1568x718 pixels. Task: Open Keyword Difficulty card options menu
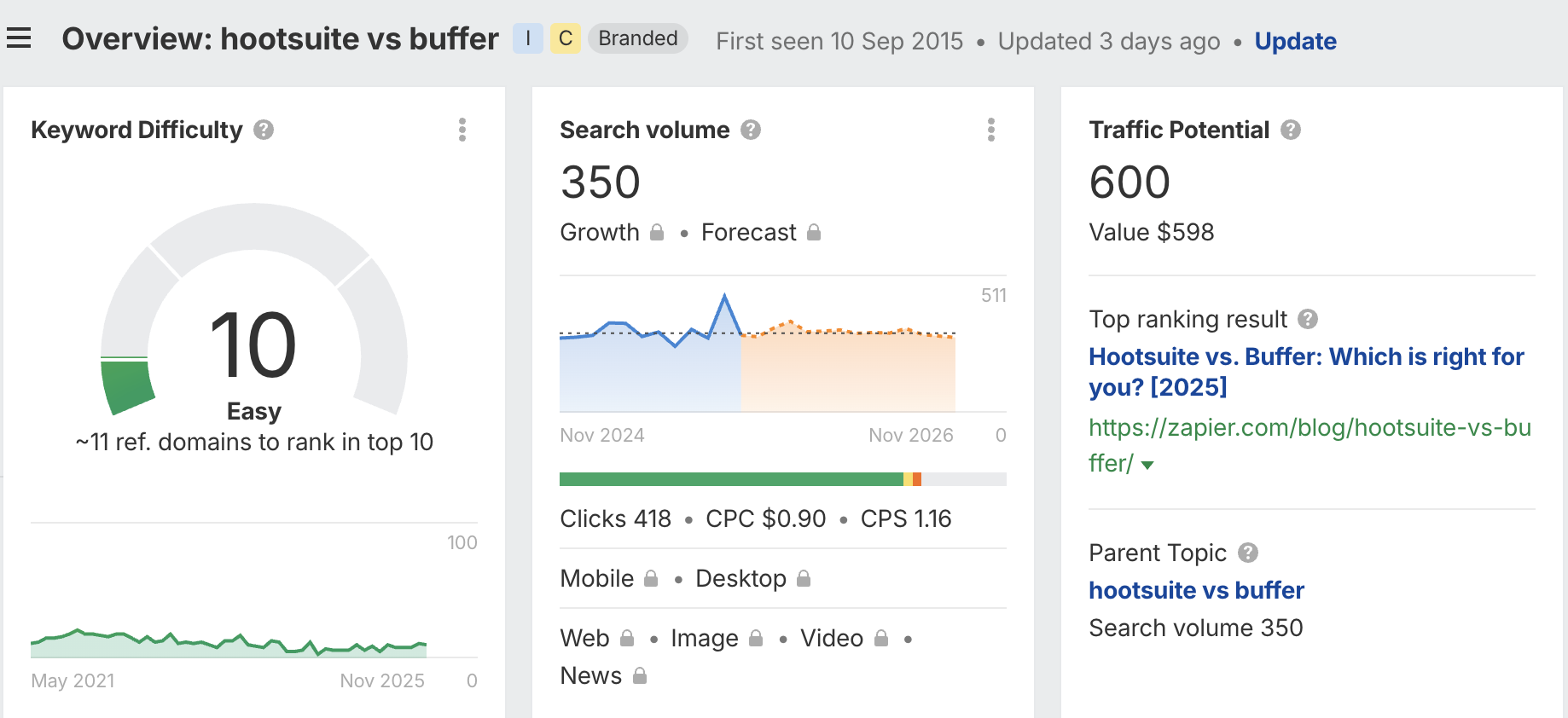[x=462, y=130]
